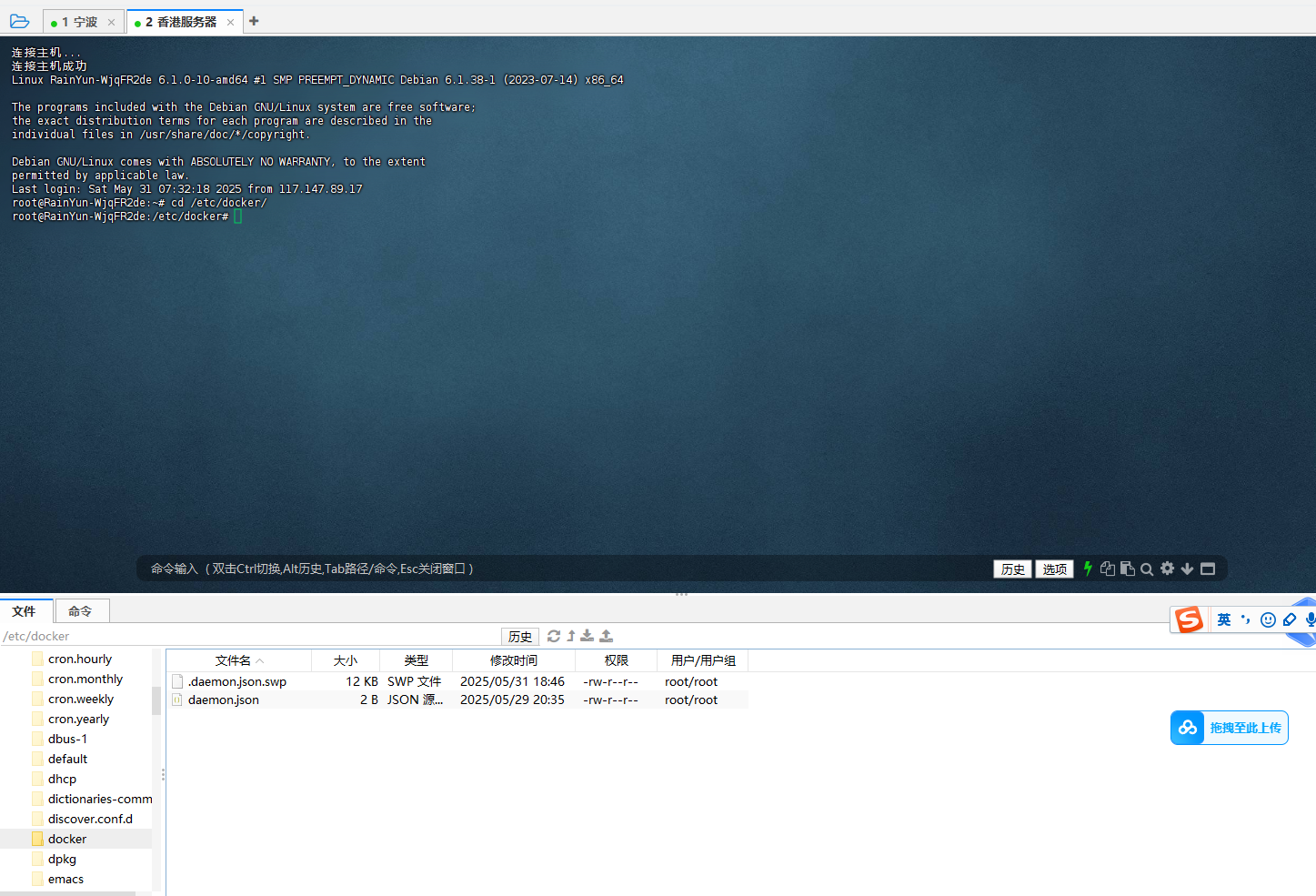The width and height of the screenshot is (1316, 896).
Task: Open terminal search with the magnifier icon
Action: tap(1146, 569)
